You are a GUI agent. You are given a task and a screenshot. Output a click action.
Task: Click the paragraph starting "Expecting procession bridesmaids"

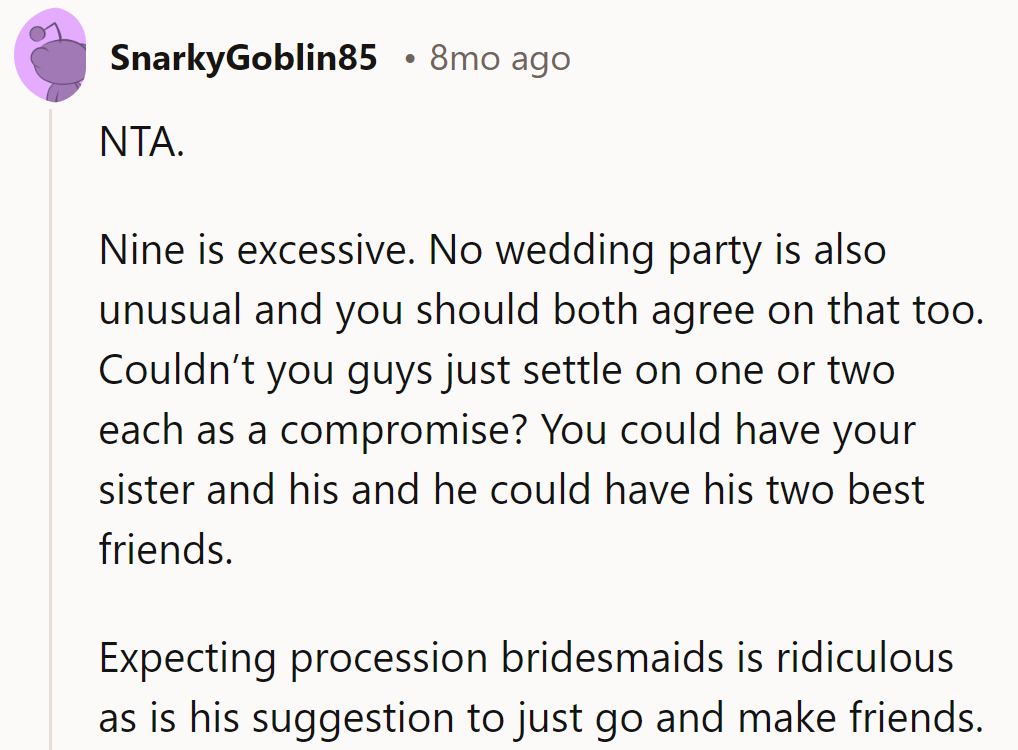[x=540, y=688]
